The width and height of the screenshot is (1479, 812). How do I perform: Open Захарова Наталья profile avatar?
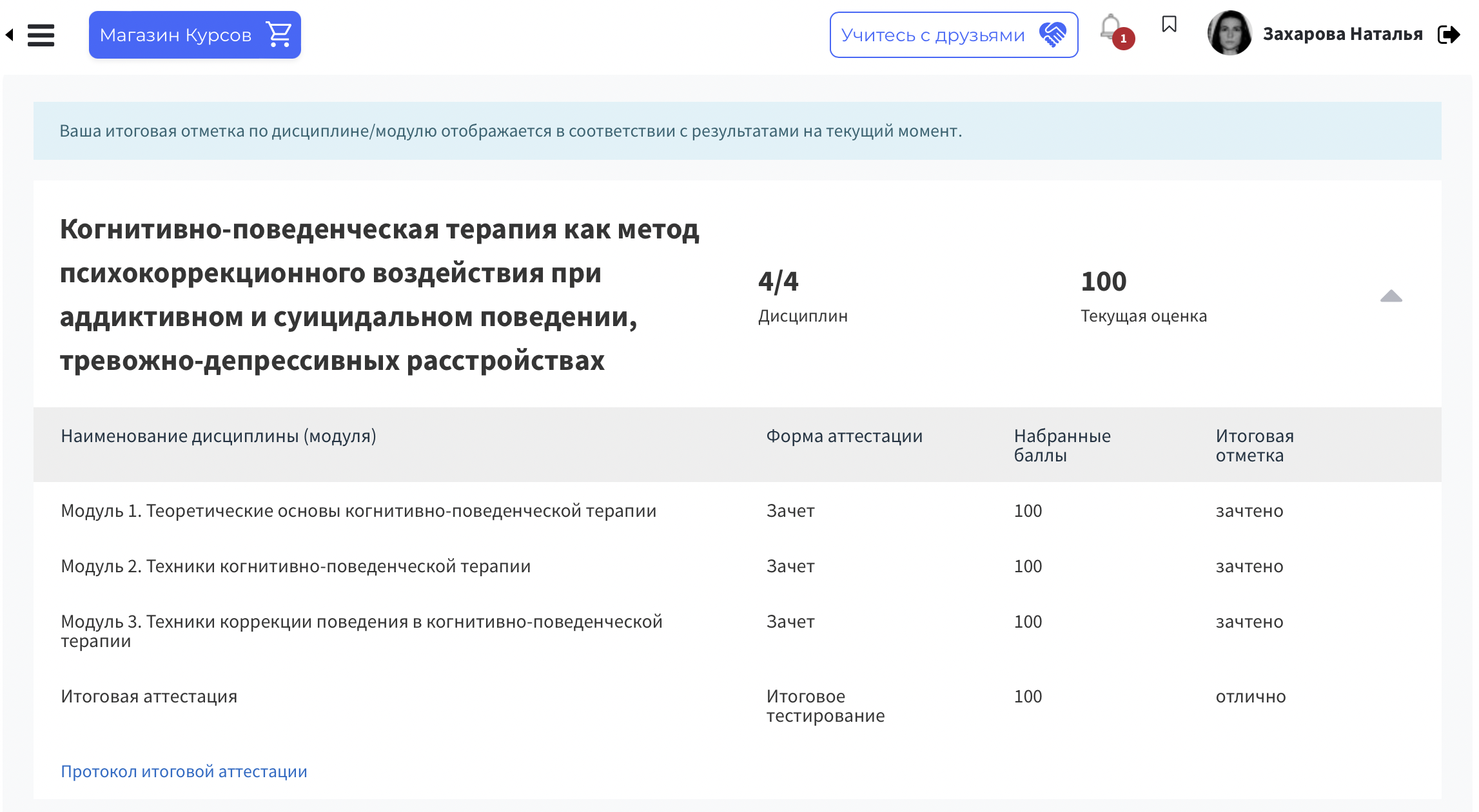tap(1229, 34)
